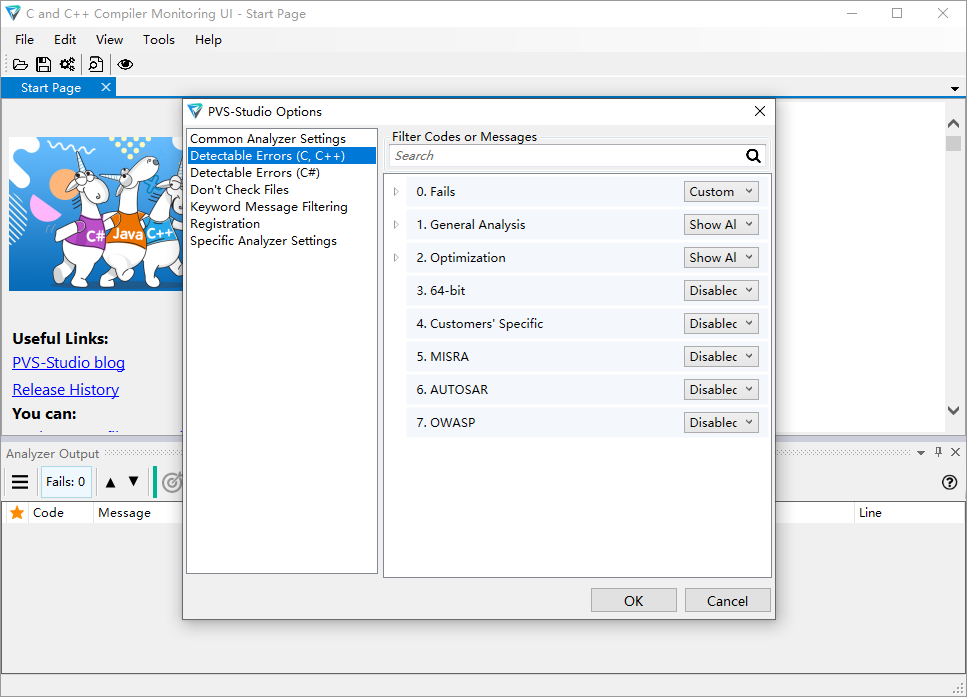This screenshot has height=697, width=967.
Task: Close the Analyzer Output panel
Action: coord(955,452)
